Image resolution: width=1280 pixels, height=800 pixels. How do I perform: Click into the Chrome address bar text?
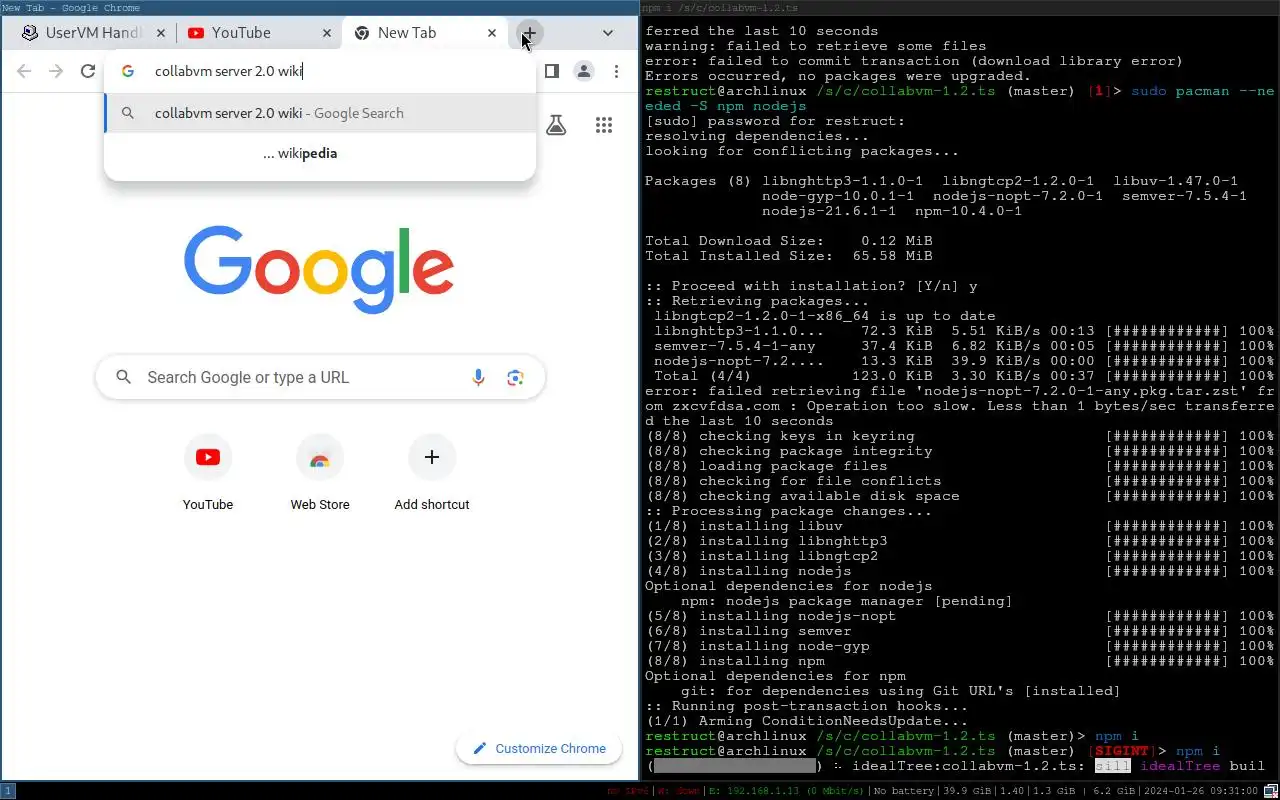pyautogui.click(x=228, y=71)
